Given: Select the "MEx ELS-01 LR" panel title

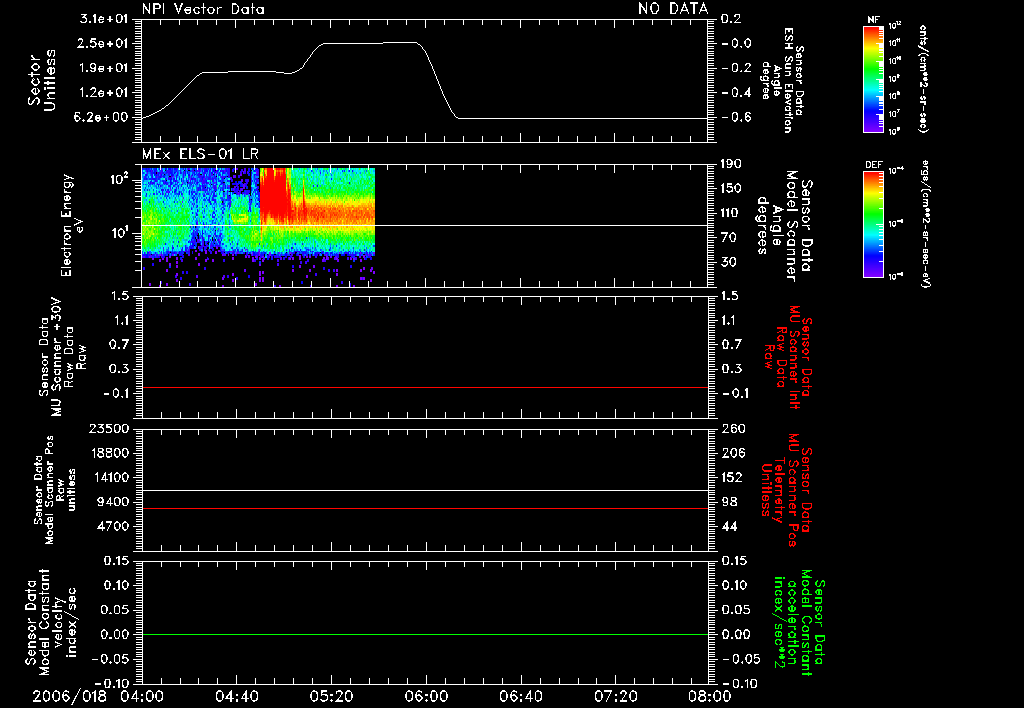Looking at the screenshot, I should [200, 155].
